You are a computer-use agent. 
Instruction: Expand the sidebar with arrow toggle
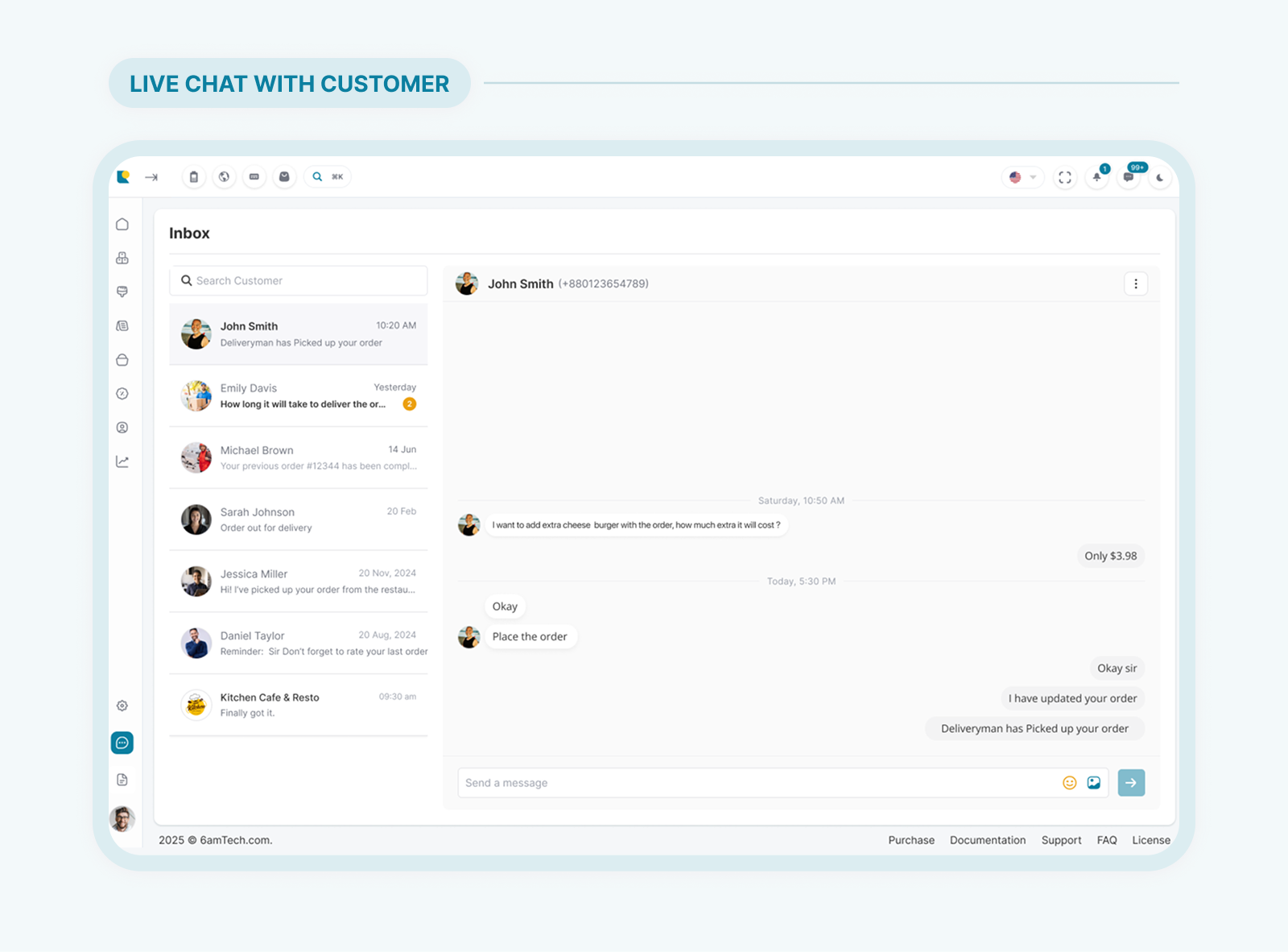(x=151, y=177)
